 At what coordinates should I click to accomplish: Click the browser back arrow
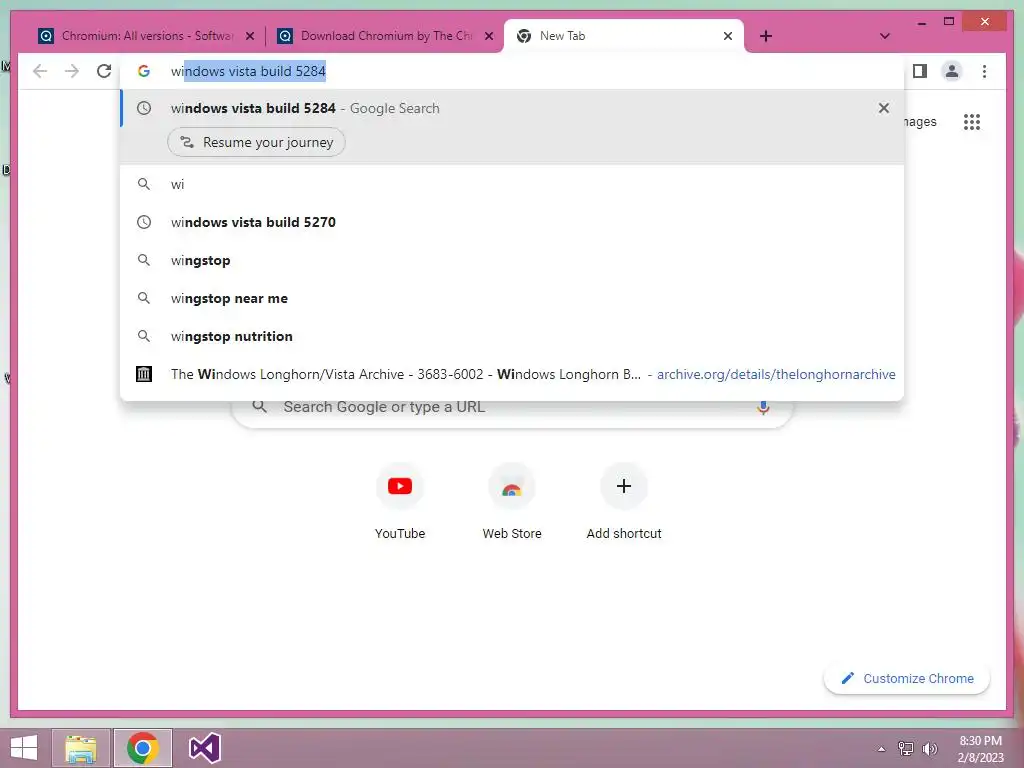click(40, 71)
